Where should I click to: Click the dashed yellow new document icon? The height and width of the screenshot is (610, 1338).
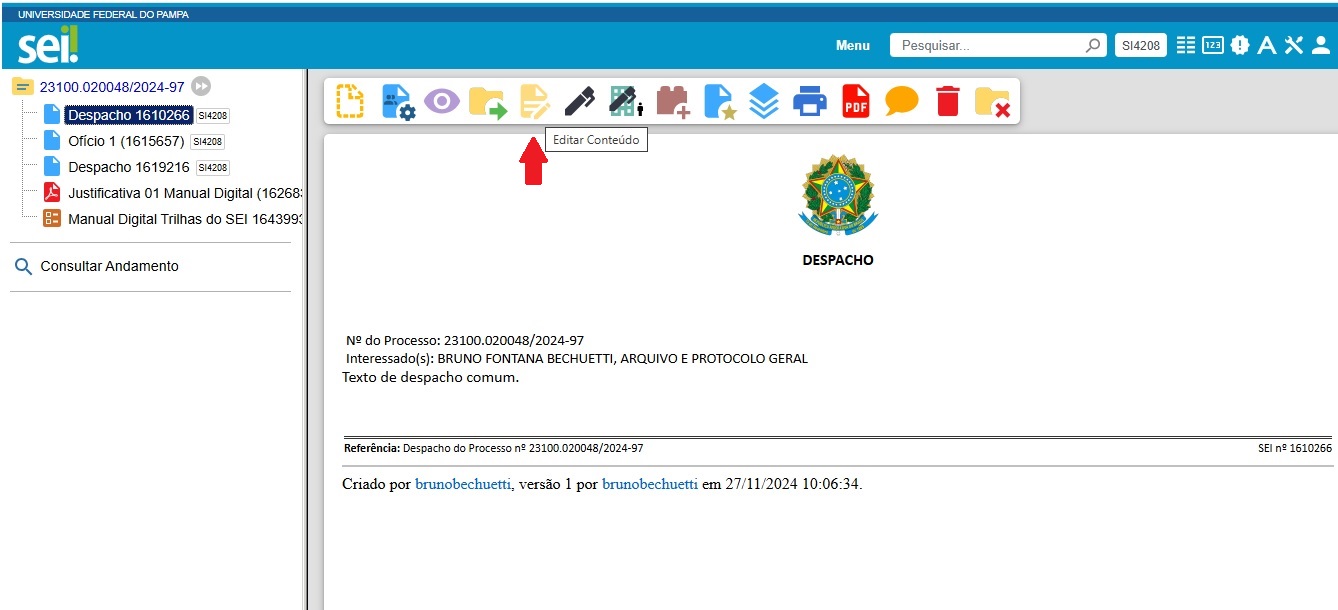(350, 102)
